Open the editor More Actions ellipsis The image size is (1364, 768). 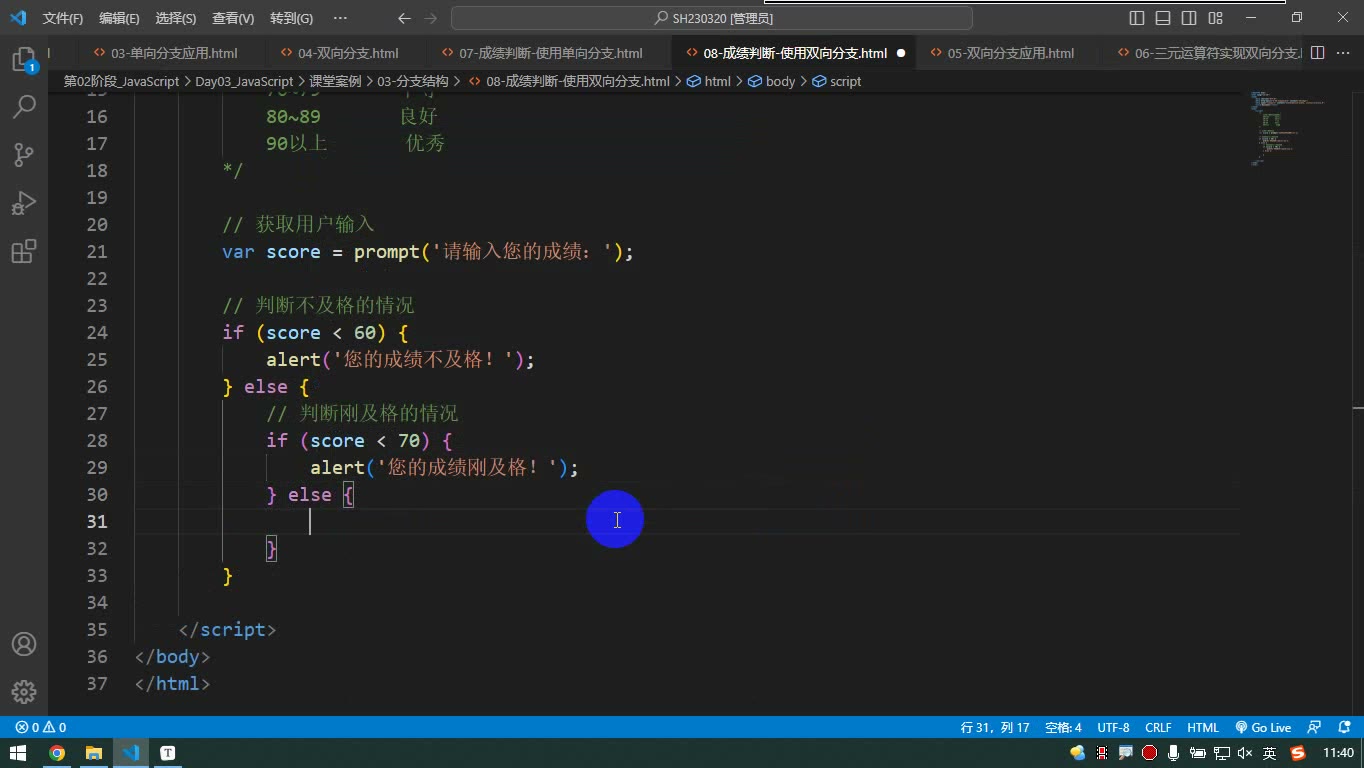[x=1343, y=53]
